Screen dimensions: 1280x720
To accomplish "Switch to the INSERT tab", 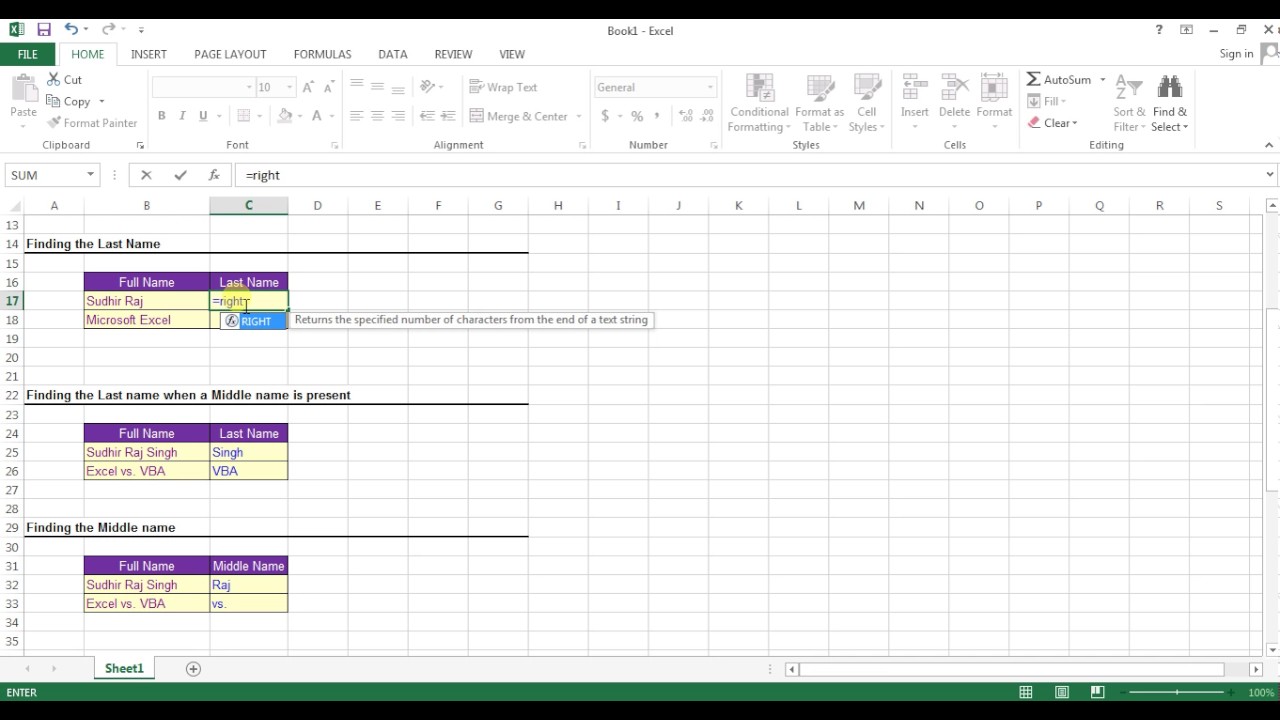I will click(x=149, y=54).
